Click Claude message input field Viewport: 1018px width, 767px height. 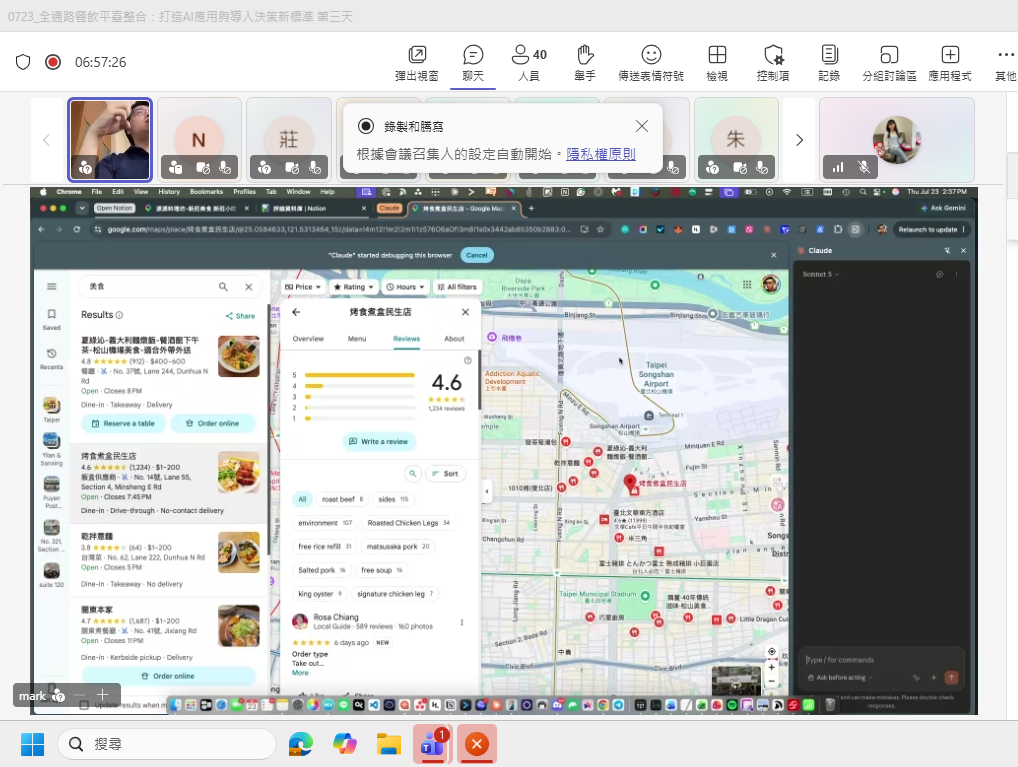(x=880, y=660)
